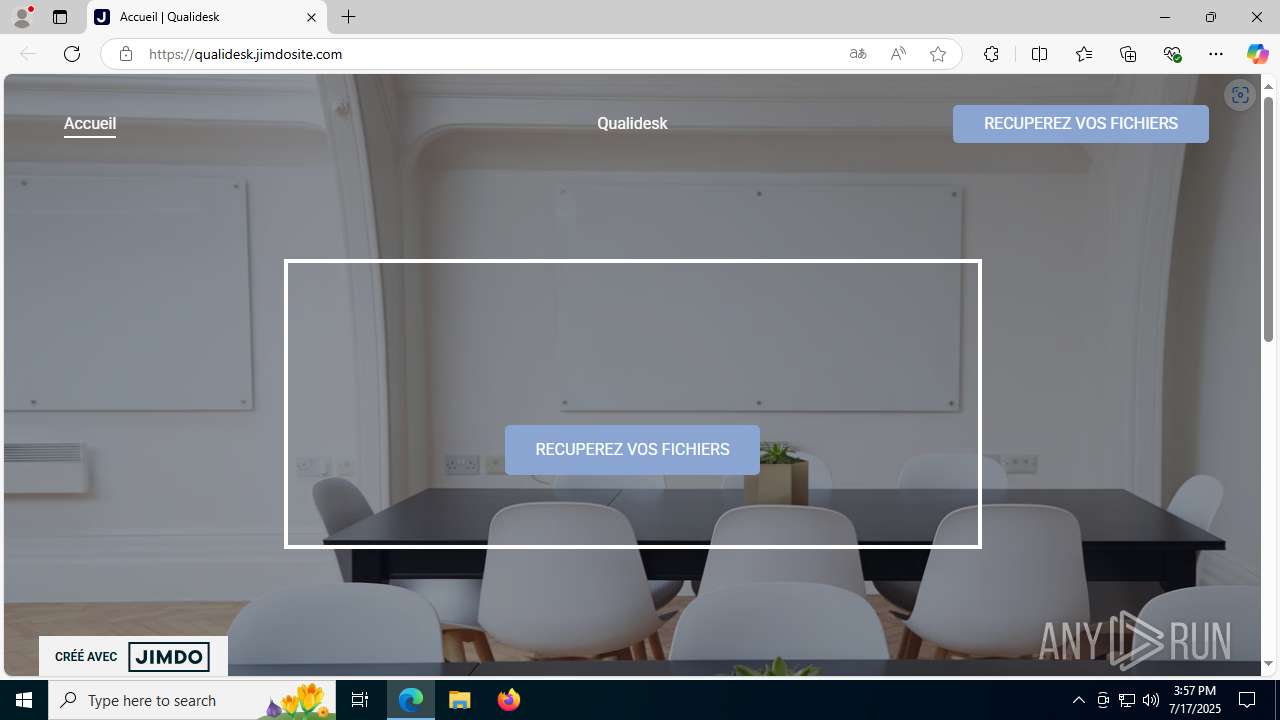Click the scrollbar up arrow
This screenshot has width=1280, height=720.
[1268, 85]
